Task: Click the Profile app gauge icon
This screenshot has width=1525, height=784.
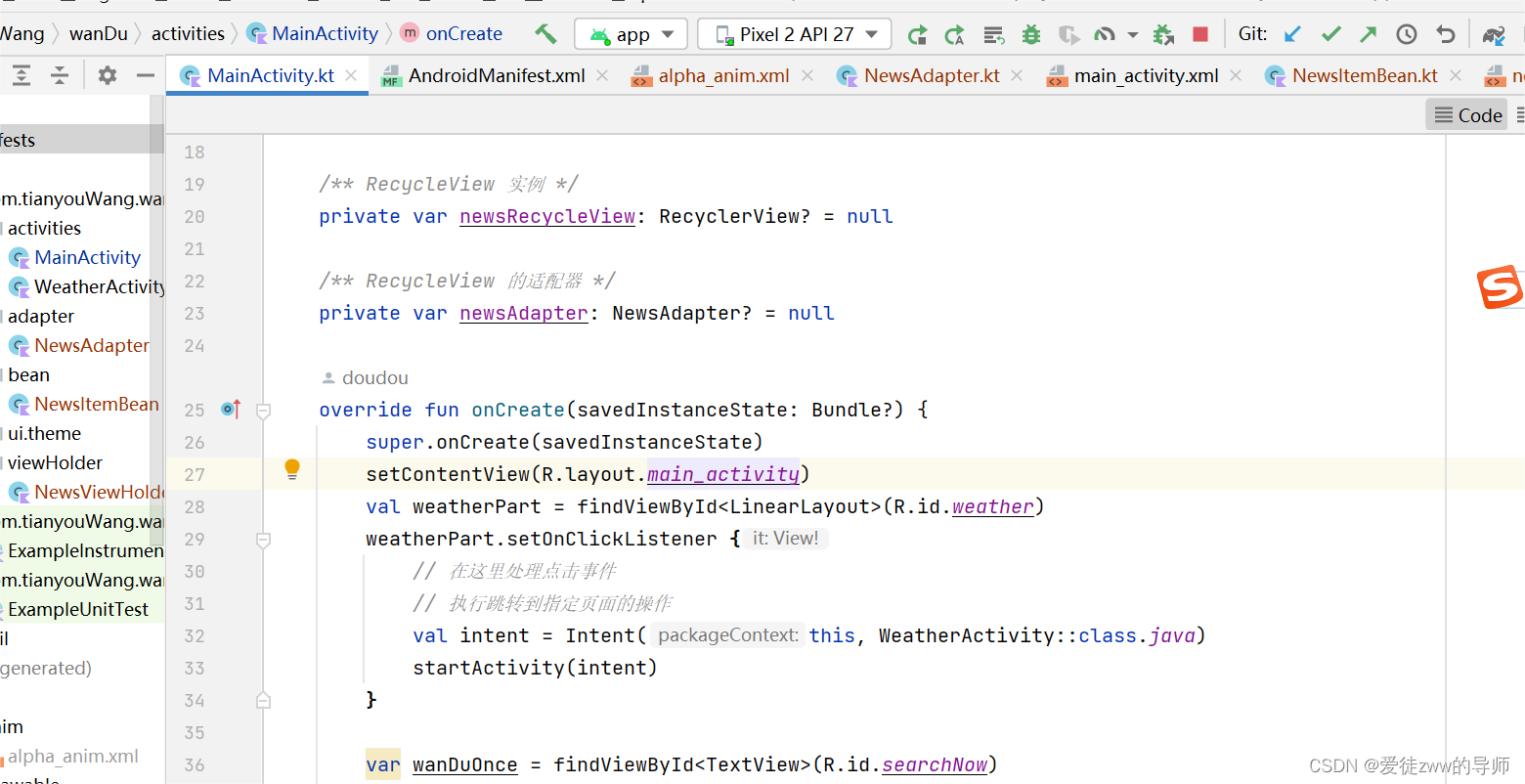Action: [x=1105, y=35]
